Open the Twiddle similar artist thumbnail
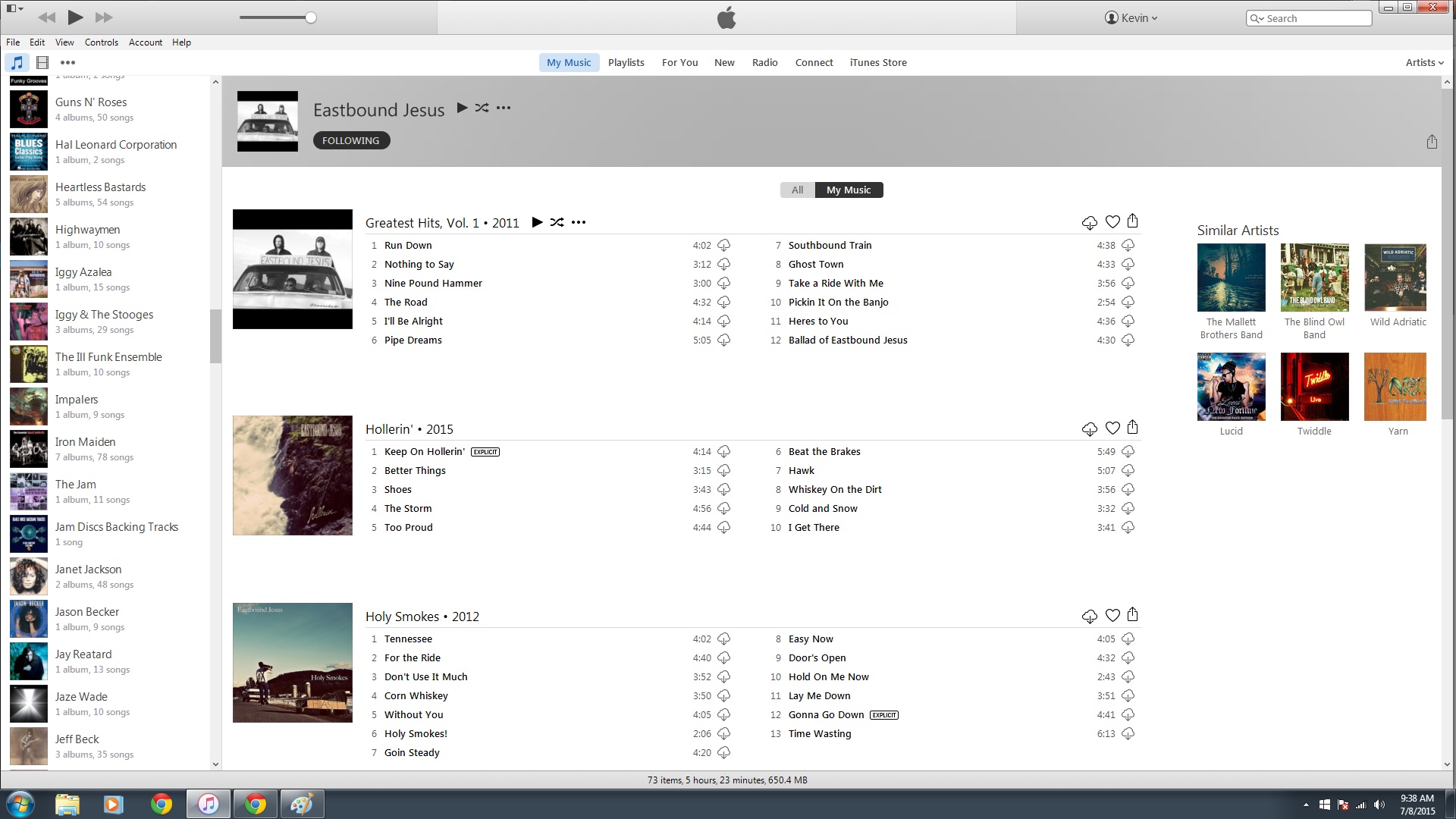 1314,387
